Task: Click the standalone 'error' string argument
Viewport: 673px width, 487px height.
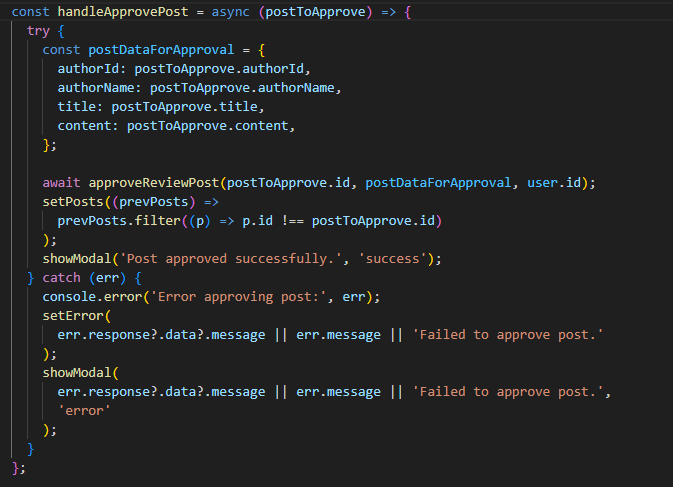Action: coord(84,410)
